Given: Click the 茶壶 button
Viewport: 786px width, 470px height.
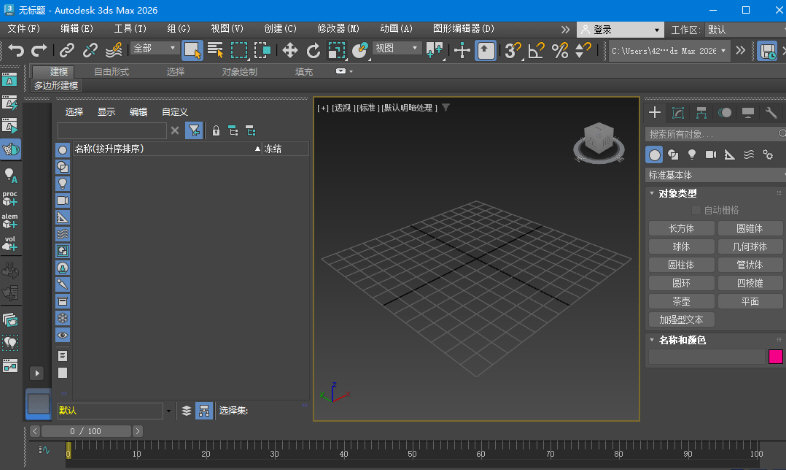Looking at the screenshot, I should click(680, 301).
